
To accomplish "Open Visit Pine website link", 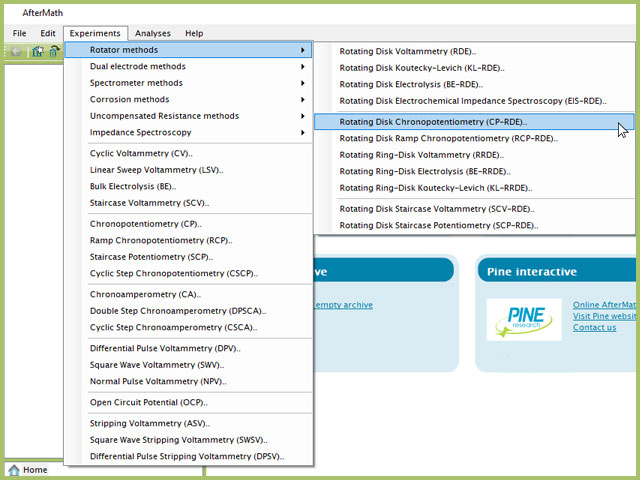I will pyautogui.click(x=604, y=316).
